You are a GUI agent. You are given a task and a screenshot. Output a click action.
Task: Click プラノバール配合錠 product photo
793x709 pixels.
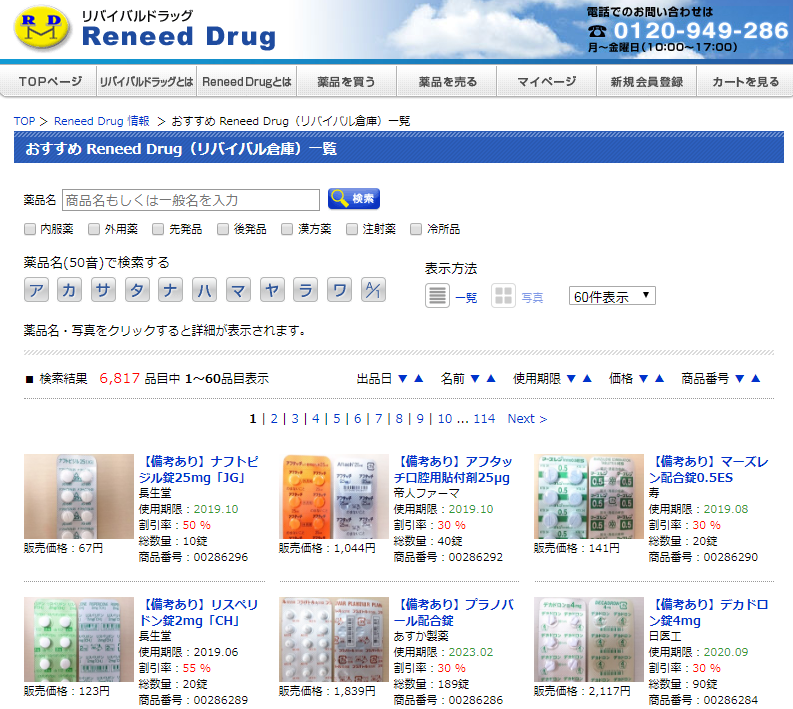[333, 639]
